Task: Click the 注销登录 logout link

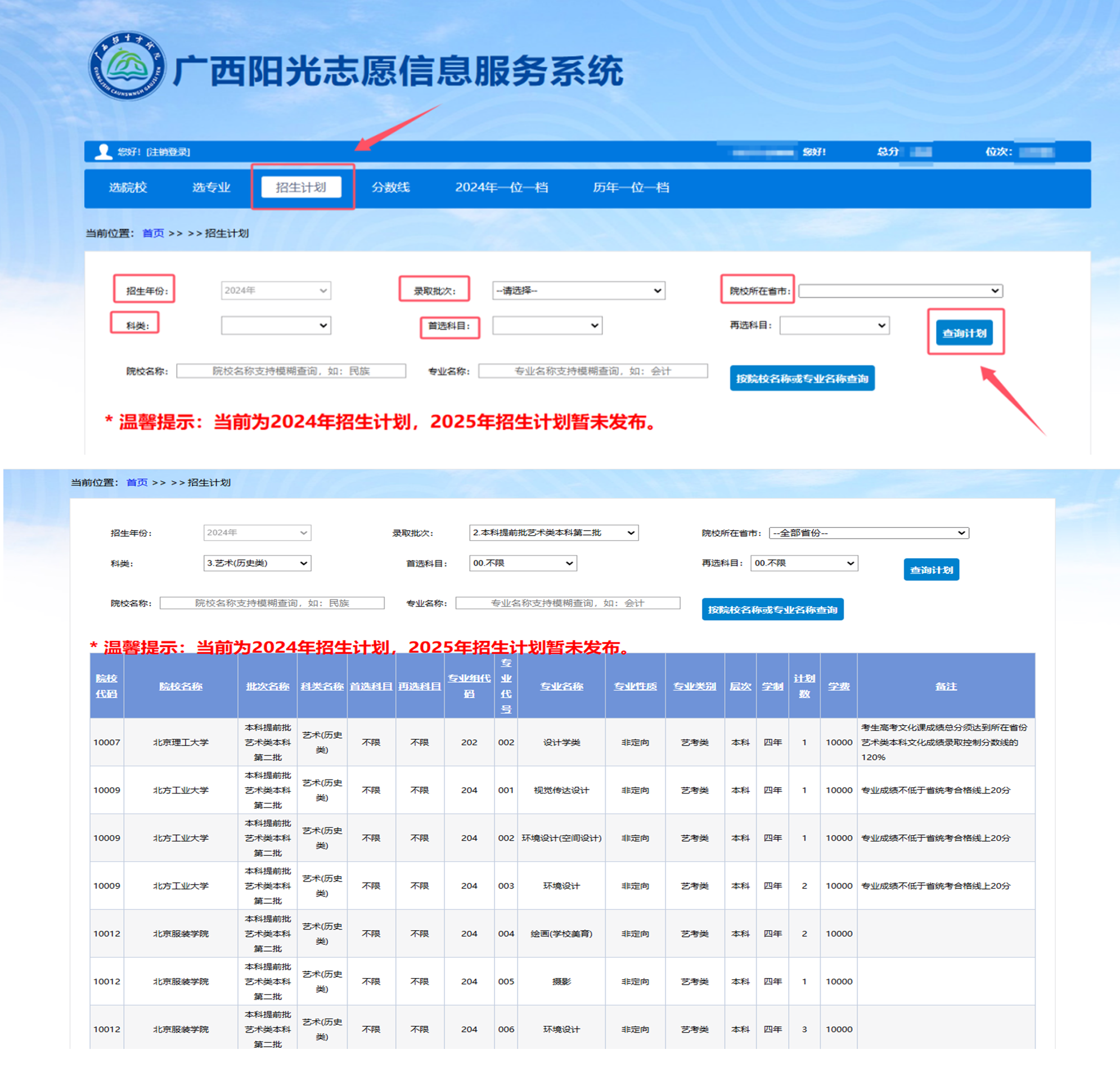Action: [x=168, y=152]
